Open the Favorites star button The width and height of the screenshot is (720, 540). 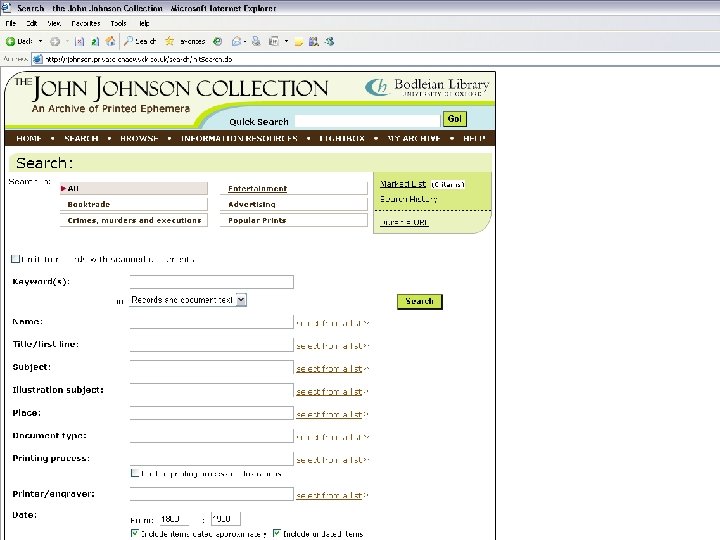(185, 41)
